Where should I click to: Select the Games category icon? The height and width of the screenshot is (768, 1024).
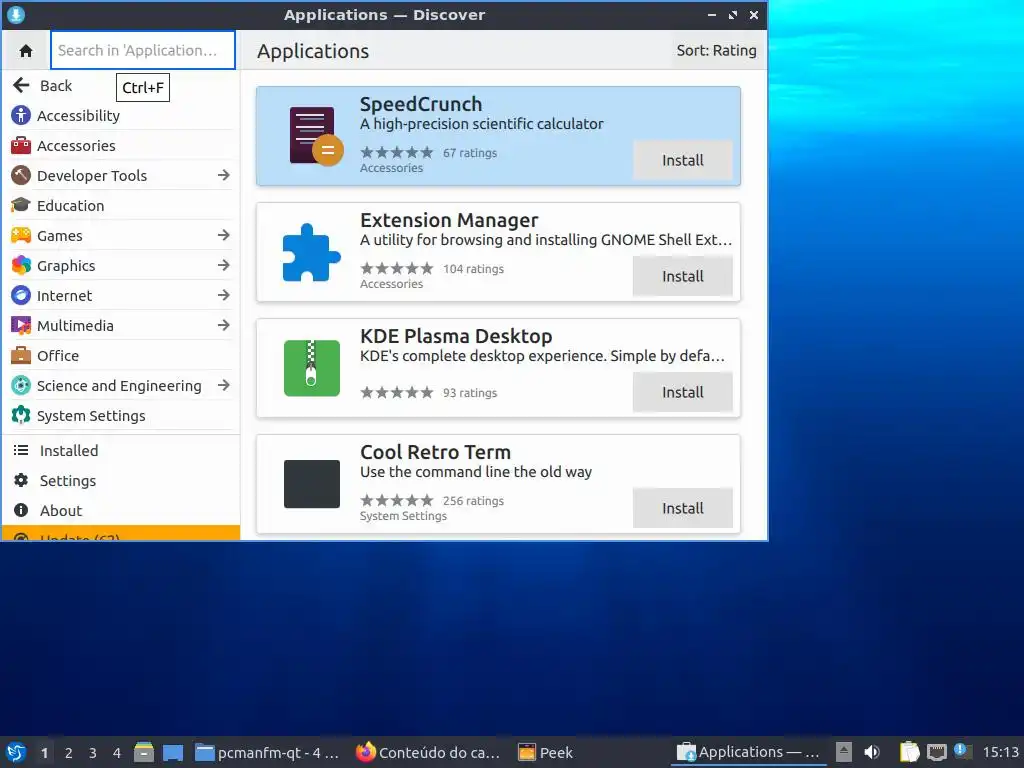[21, 235]
